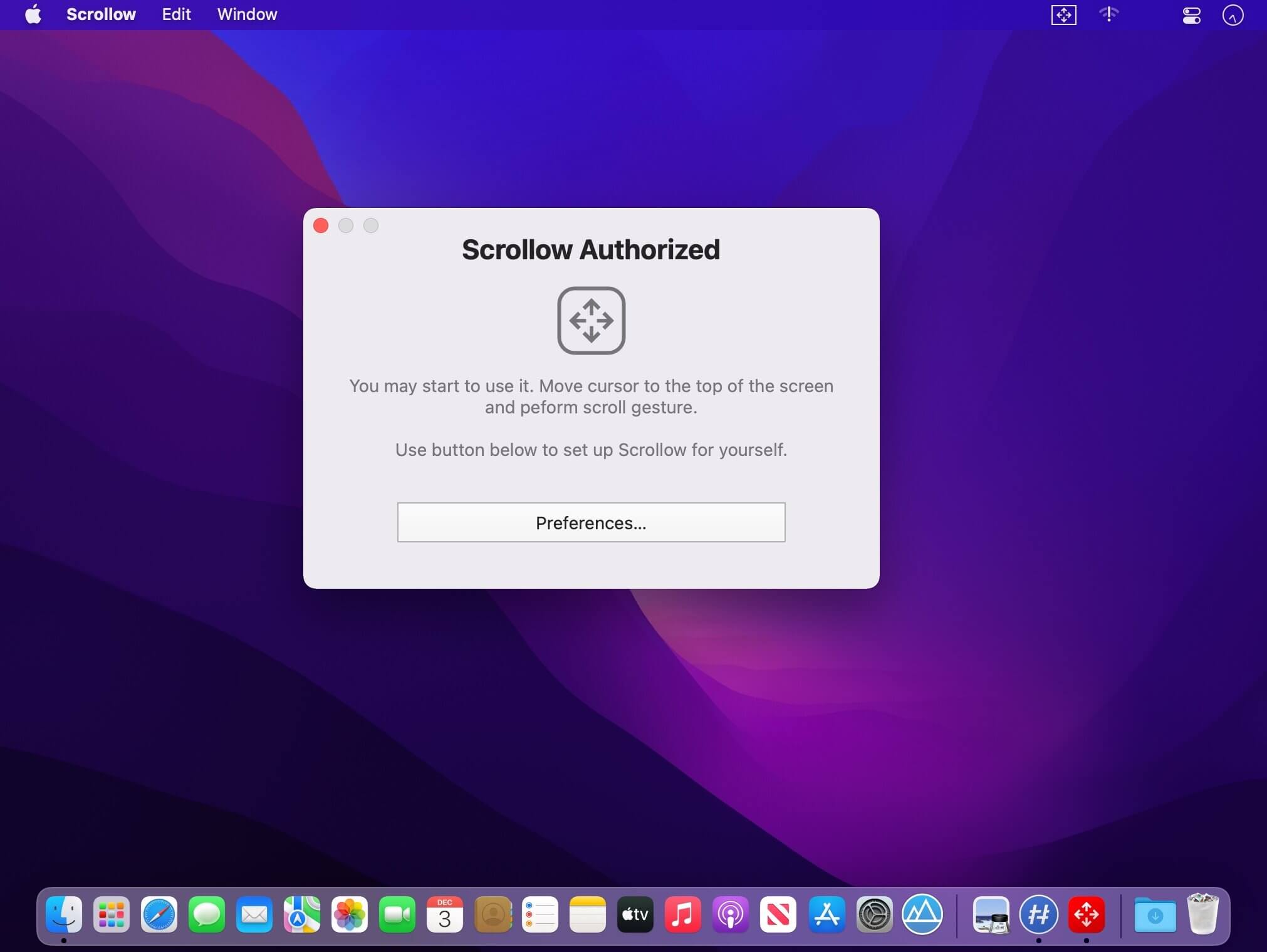
Task: Open the Edit menu
Action: pos(176,14)
